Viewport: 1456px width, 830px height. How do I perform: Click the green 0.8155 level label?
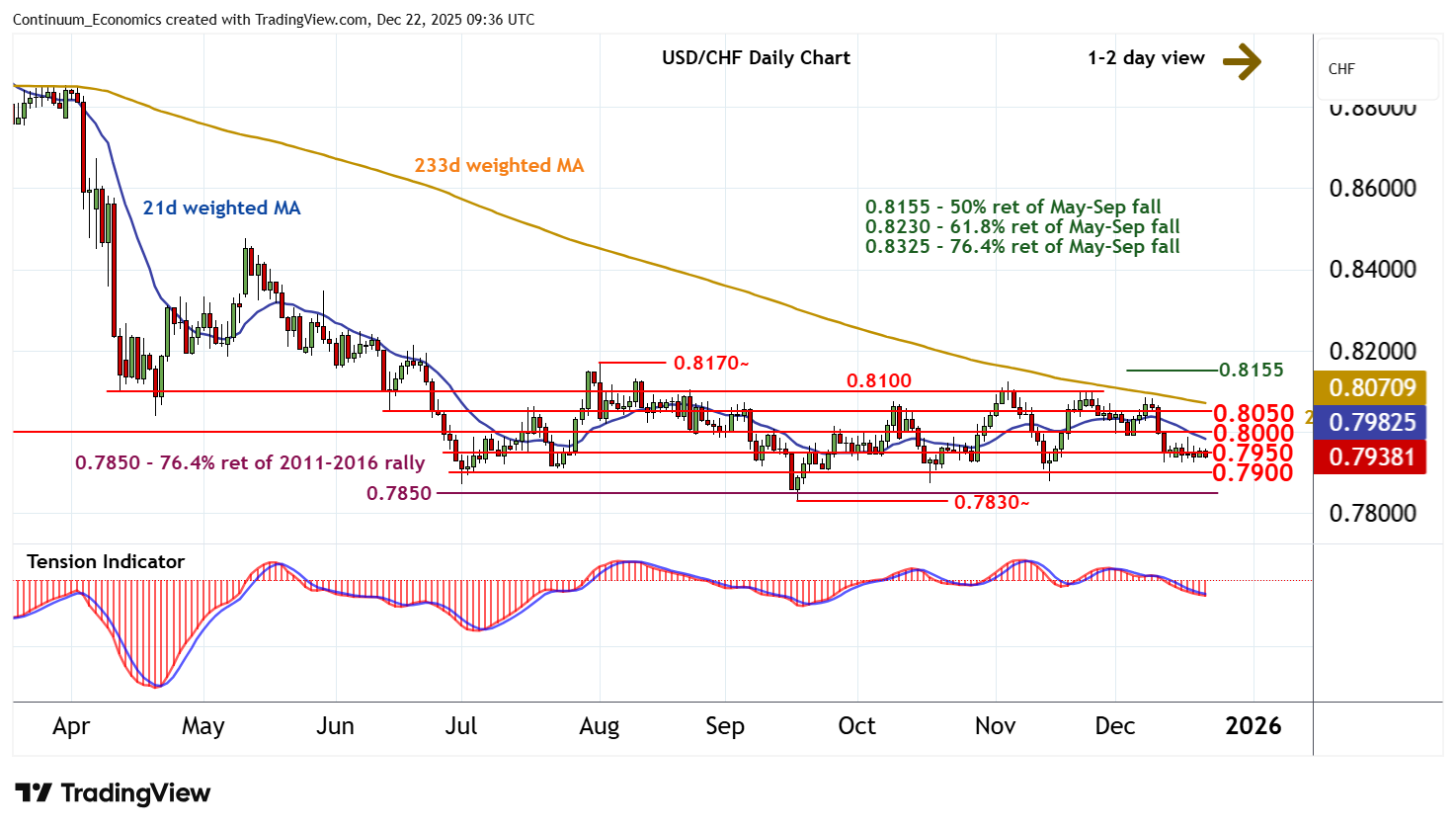(1251, 371)
